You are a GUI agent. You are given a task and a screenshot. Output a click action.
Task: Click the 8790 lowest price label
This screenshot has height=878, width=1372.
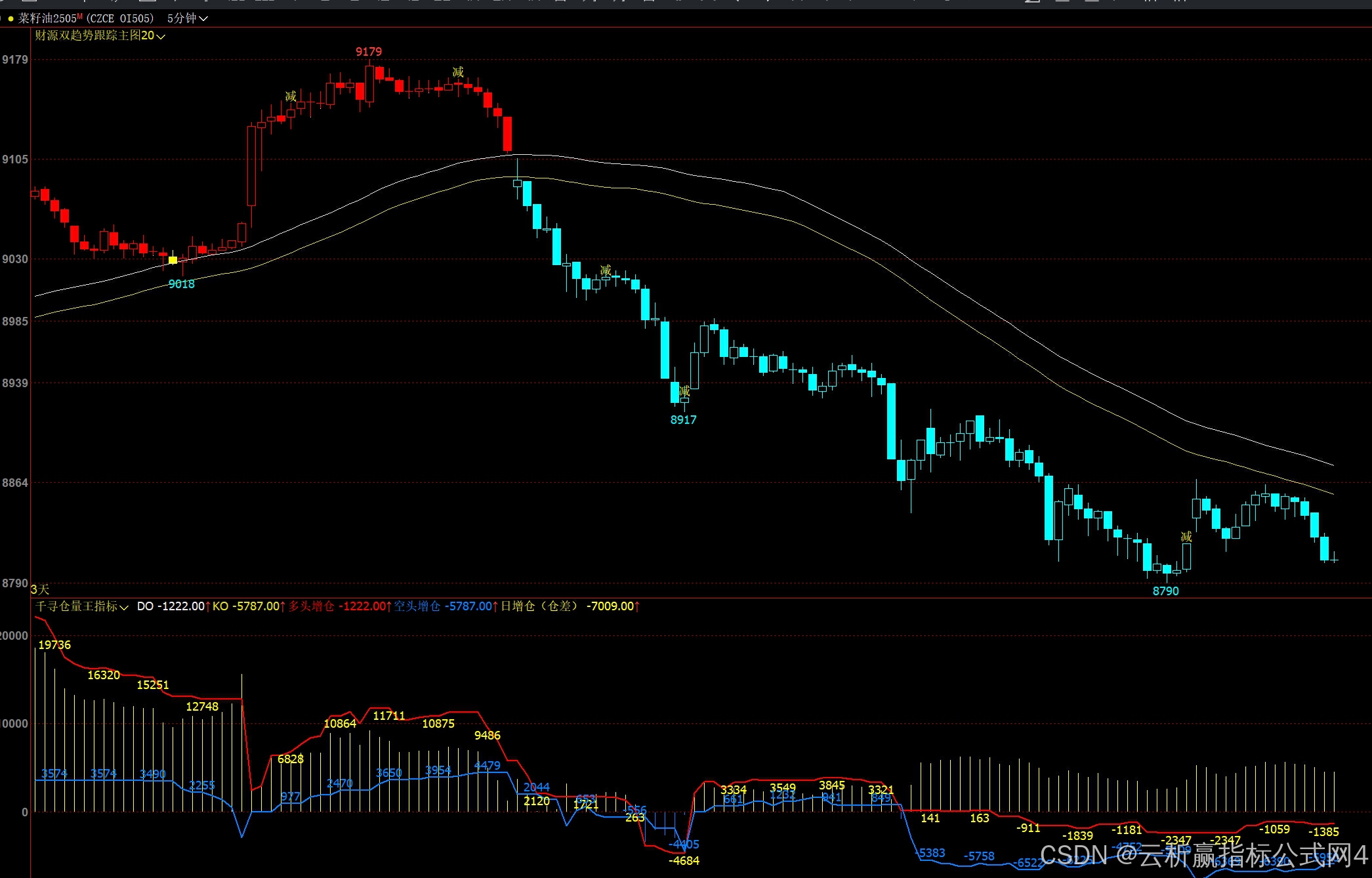point(1165,591)
